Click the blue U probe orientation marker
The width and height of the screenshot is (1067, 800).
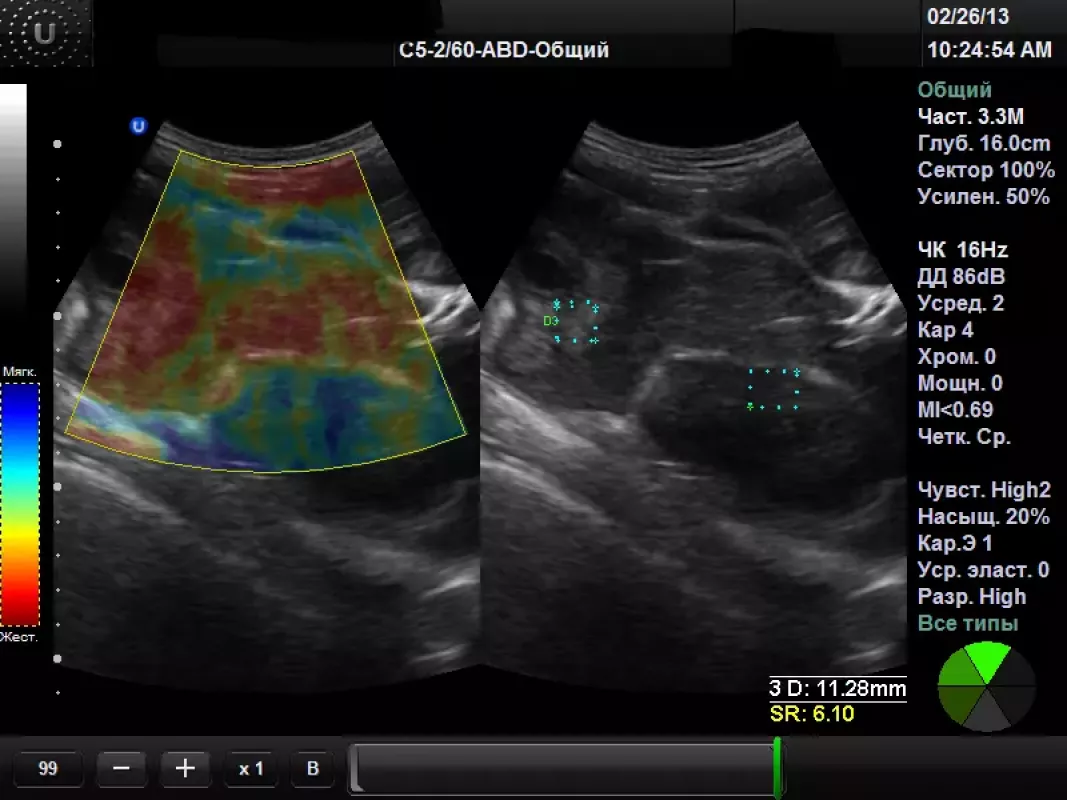coord(138,126)
